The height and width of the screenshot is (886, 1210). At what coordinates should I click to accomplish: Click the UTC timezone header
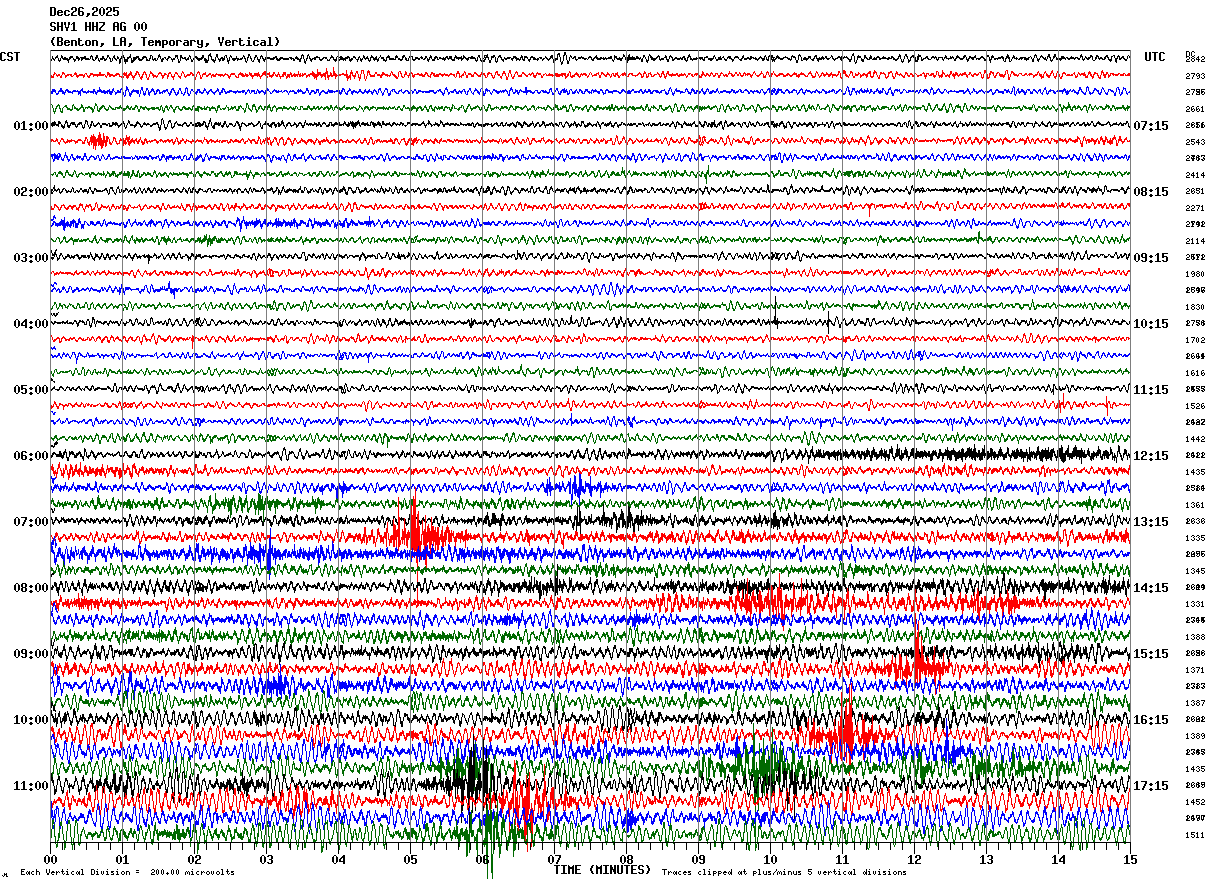(x=1155, y=57)
